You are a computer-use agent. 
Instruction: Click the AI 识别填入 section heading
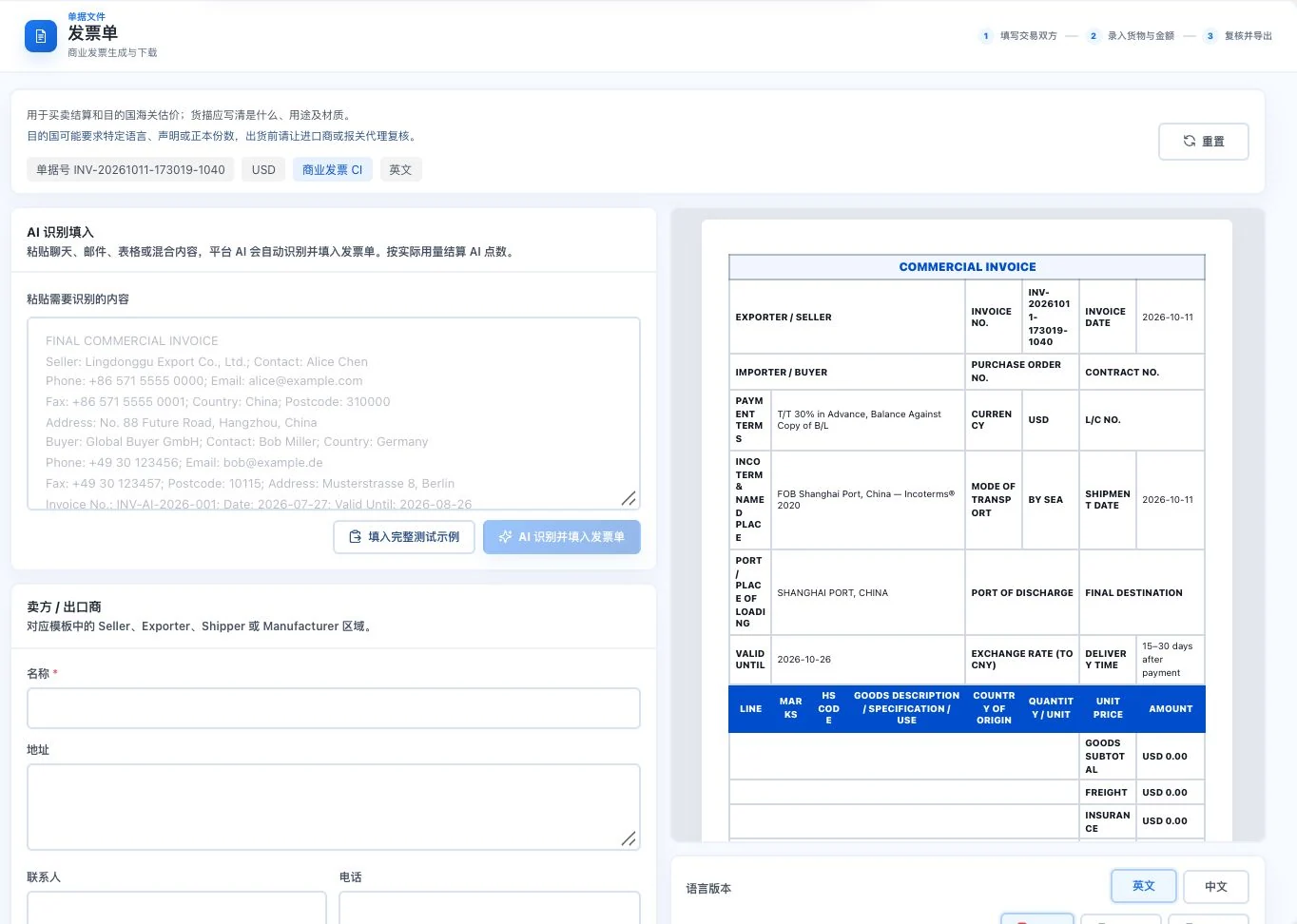[x=60, y=233]
